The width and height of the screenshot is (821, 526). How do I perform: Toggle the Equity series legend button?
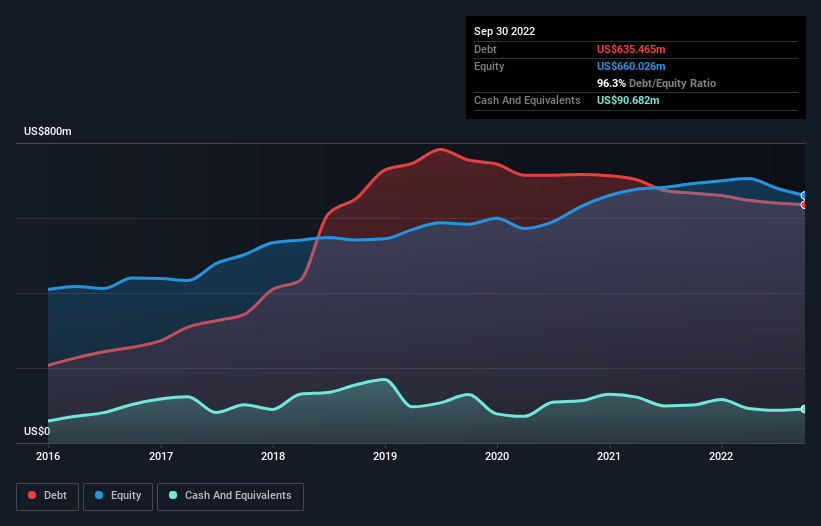coord(118,496)
